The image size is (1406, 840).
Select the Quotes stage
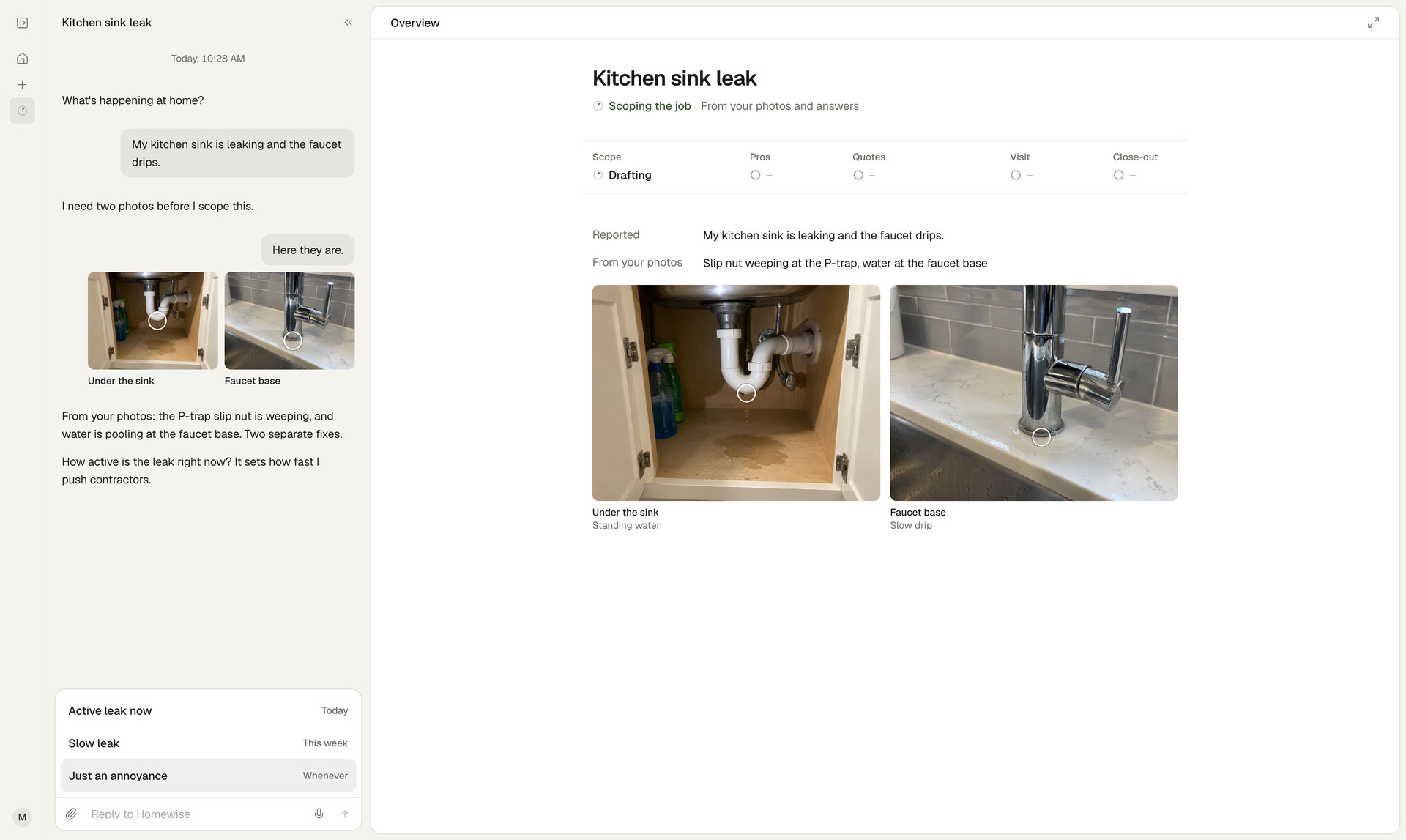coord(868,167)
